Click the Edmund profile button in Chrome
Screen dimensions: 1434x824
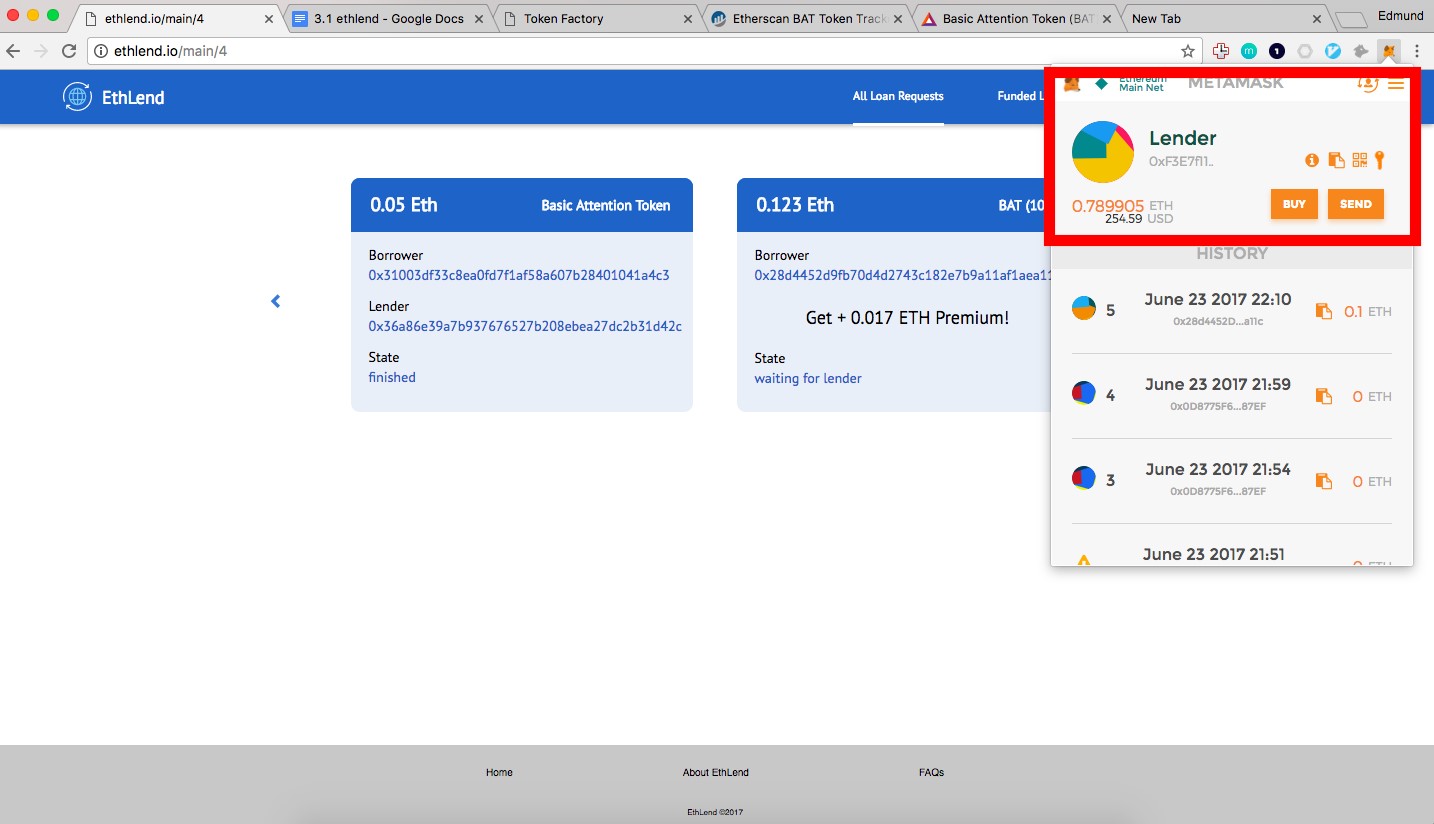click(x=1399, y=15)
